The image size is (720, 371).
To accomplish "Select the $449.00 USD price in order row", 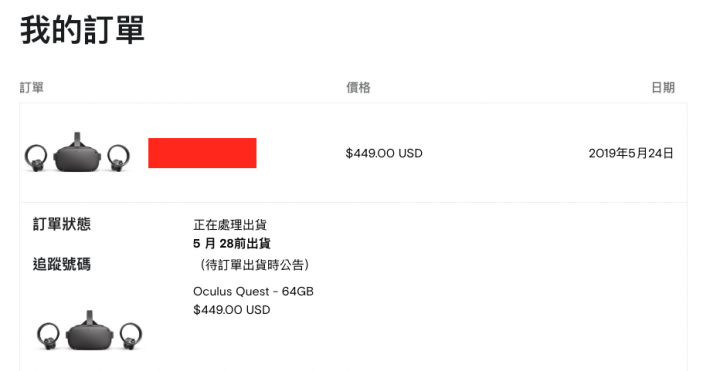I will [x=384, y=153].
